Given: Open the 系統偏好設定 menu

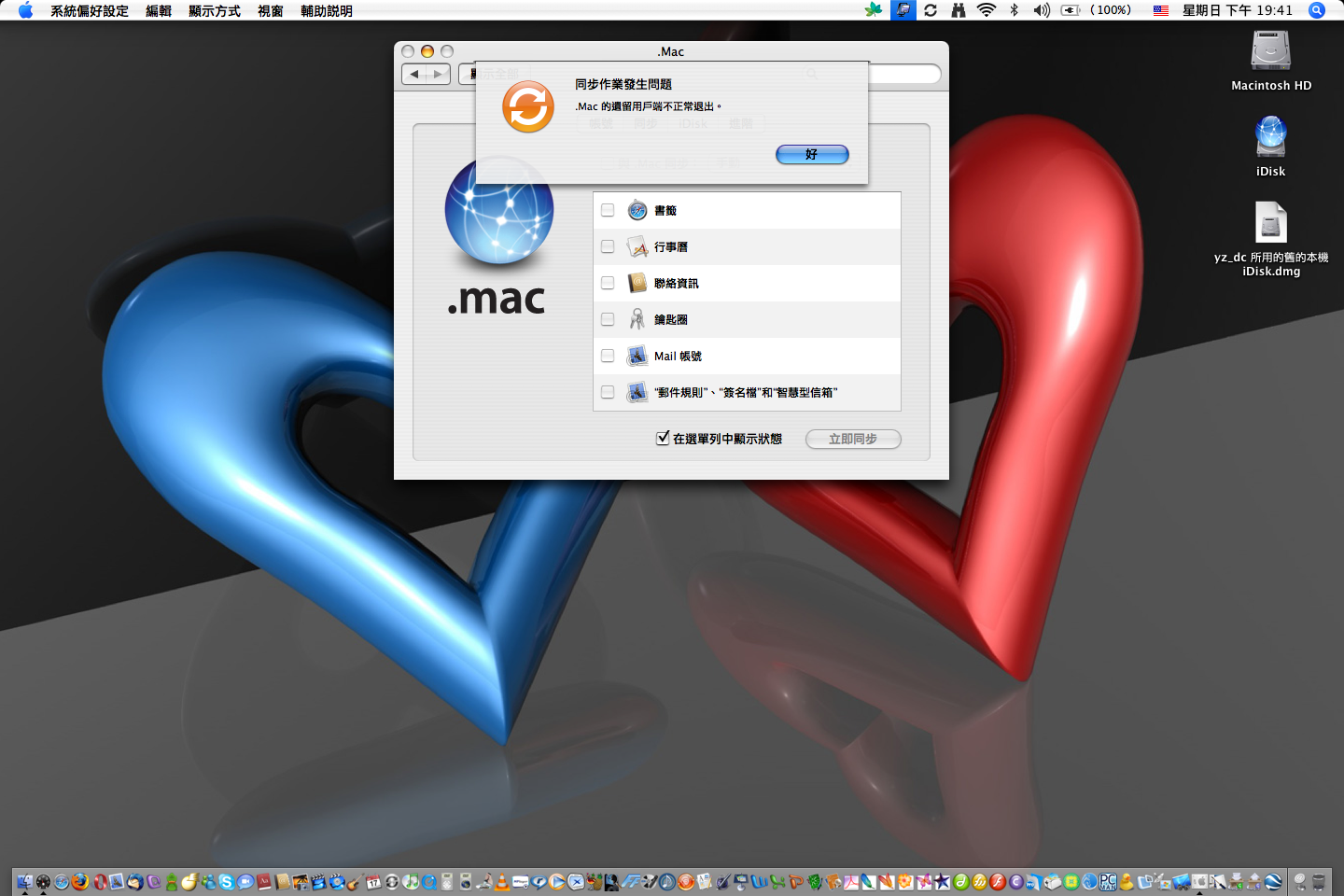Looking at the screenshot, I should point(90,10).
